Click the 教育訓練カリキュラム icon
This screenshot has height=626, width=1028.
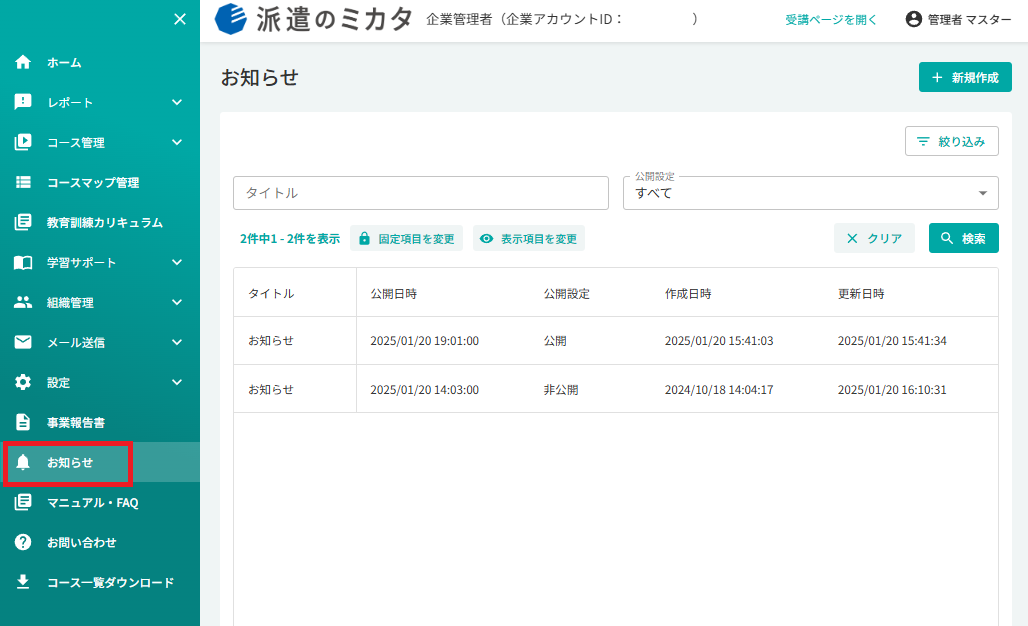[23, 222]
